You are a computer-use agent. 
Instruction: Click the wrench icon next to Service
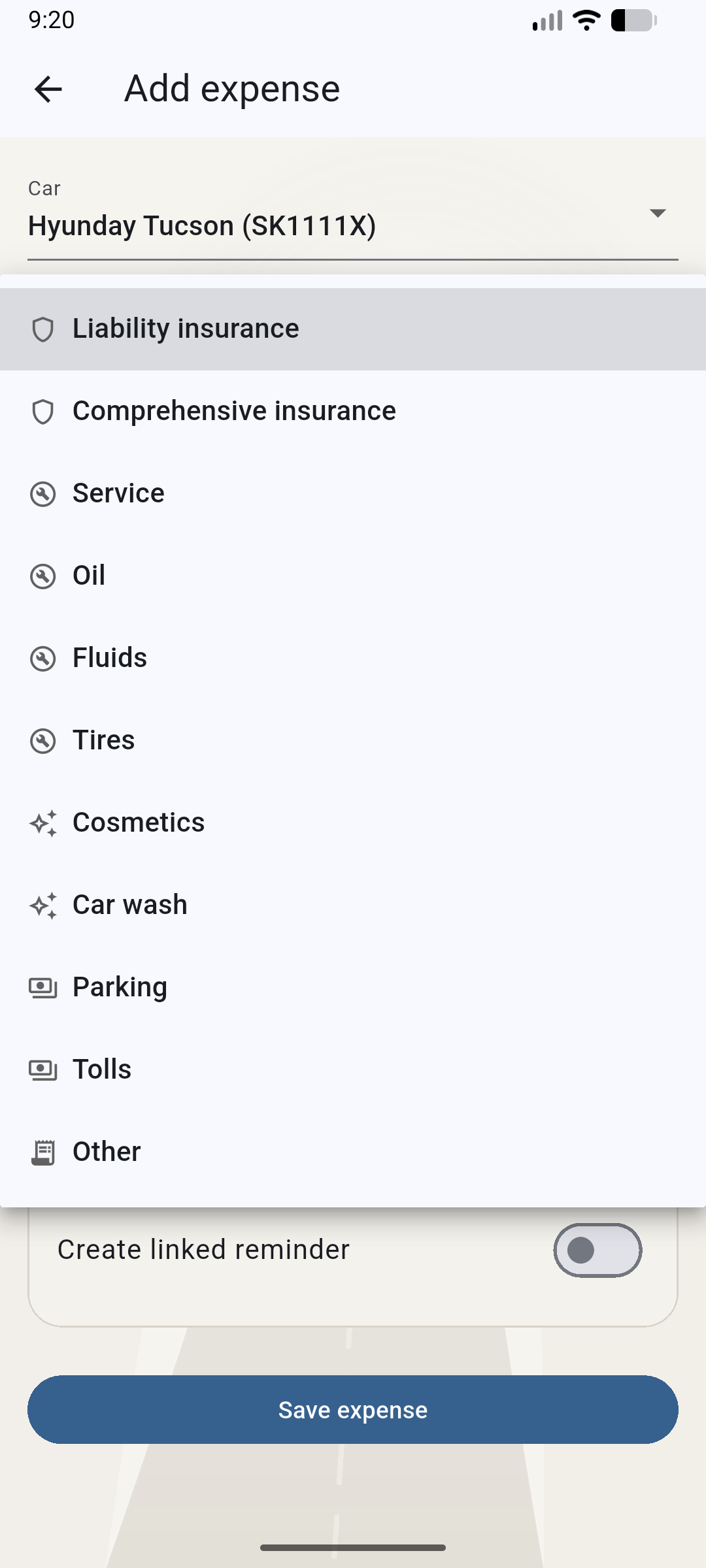coord(43,494)
